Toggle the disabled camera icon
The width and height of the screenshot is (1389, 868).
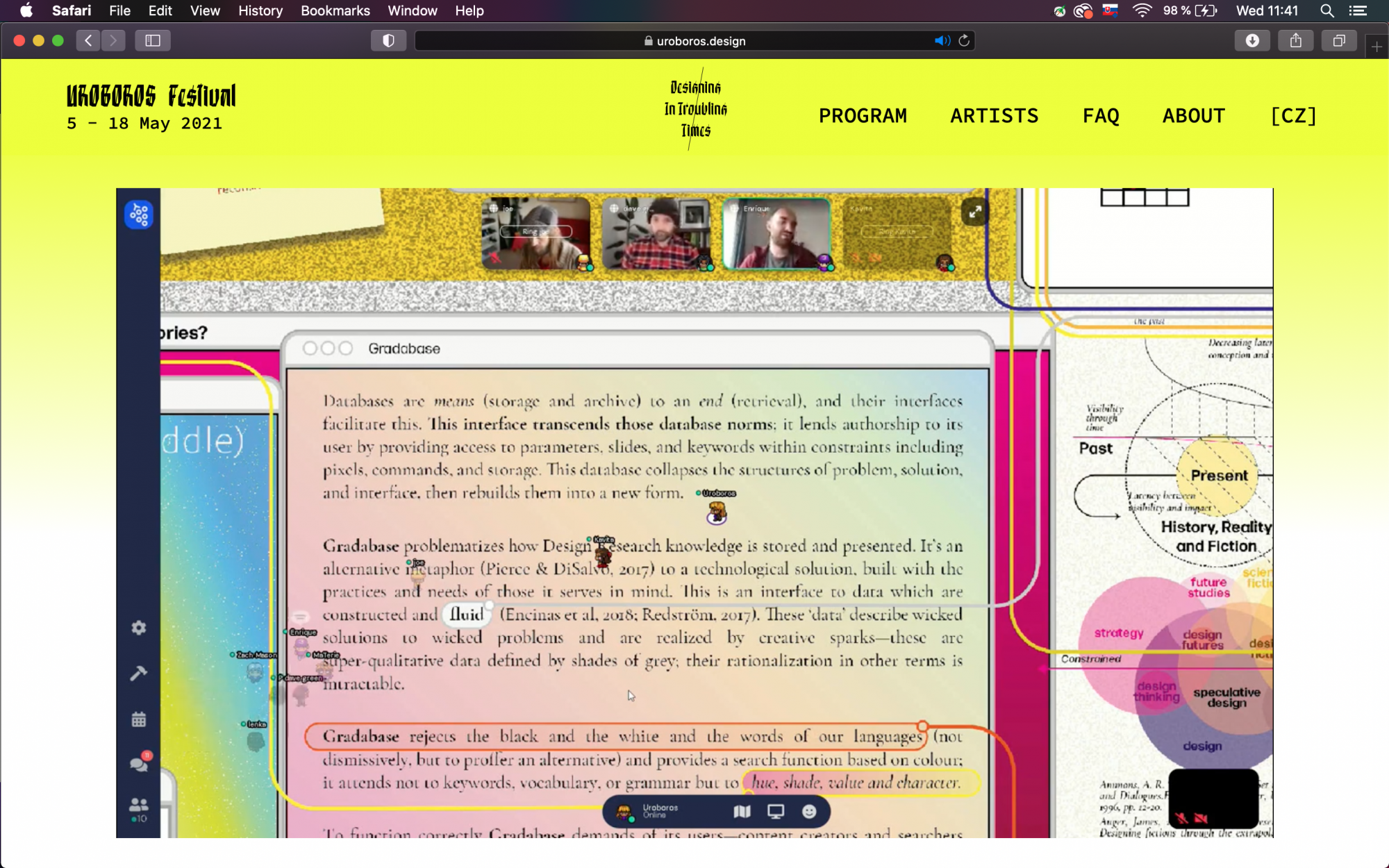click(x=1201, y=818)
